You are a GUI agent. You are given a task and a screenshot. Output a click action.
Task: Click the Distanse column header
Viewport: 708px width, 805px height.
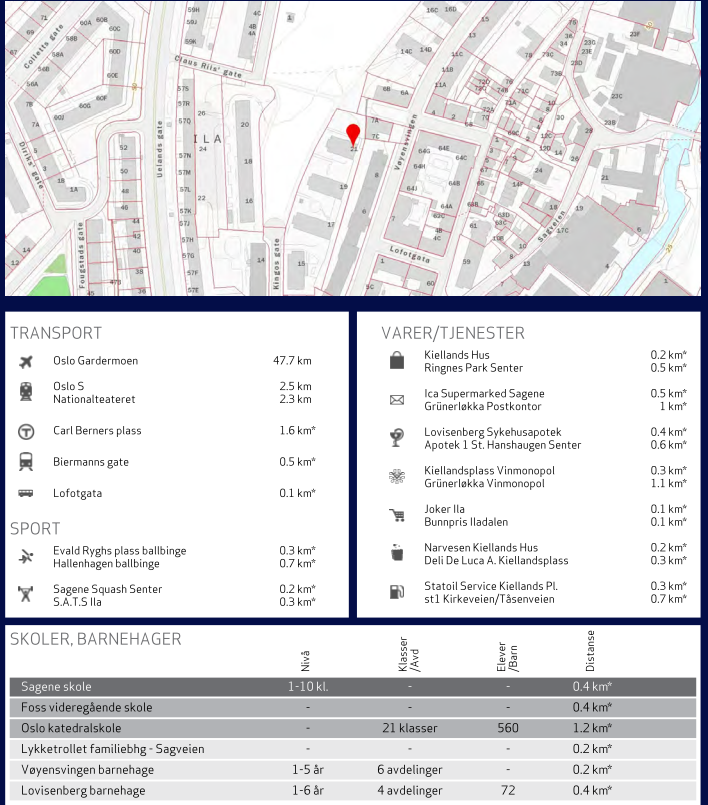[x=590, y=651]
